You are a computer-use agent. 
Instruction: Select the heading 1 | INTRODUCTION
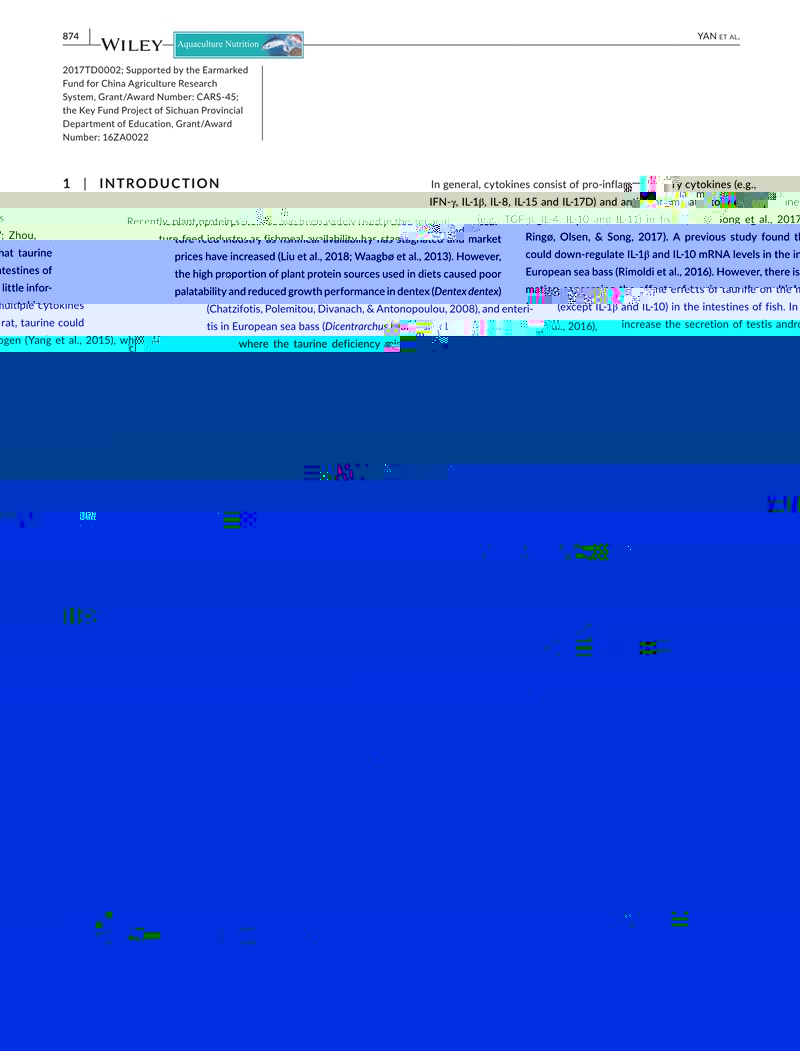tap(141, 184)
